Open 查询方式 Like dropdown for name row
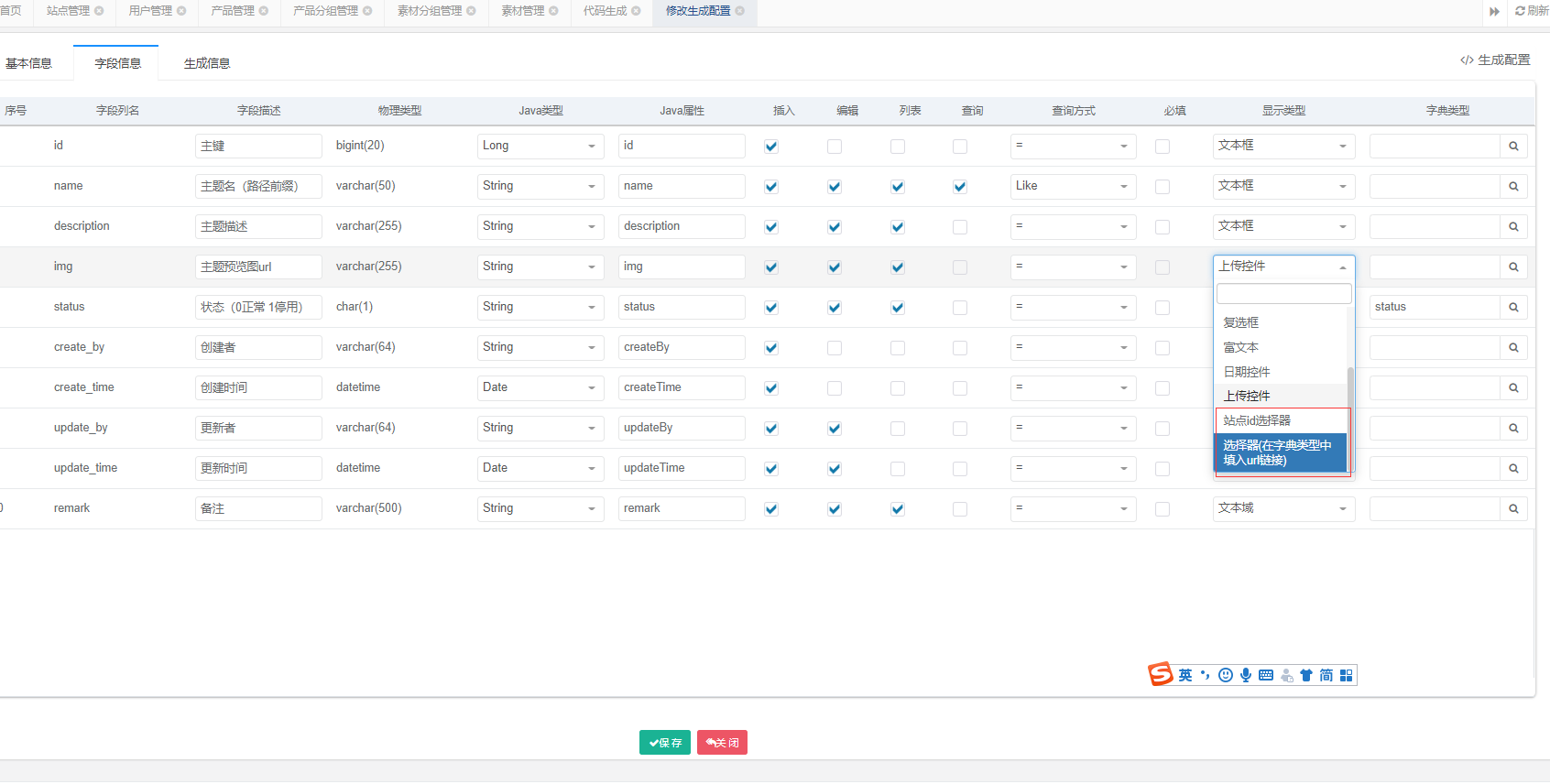The height and width of the screenshot is (784, 1550). [1073, 187]
